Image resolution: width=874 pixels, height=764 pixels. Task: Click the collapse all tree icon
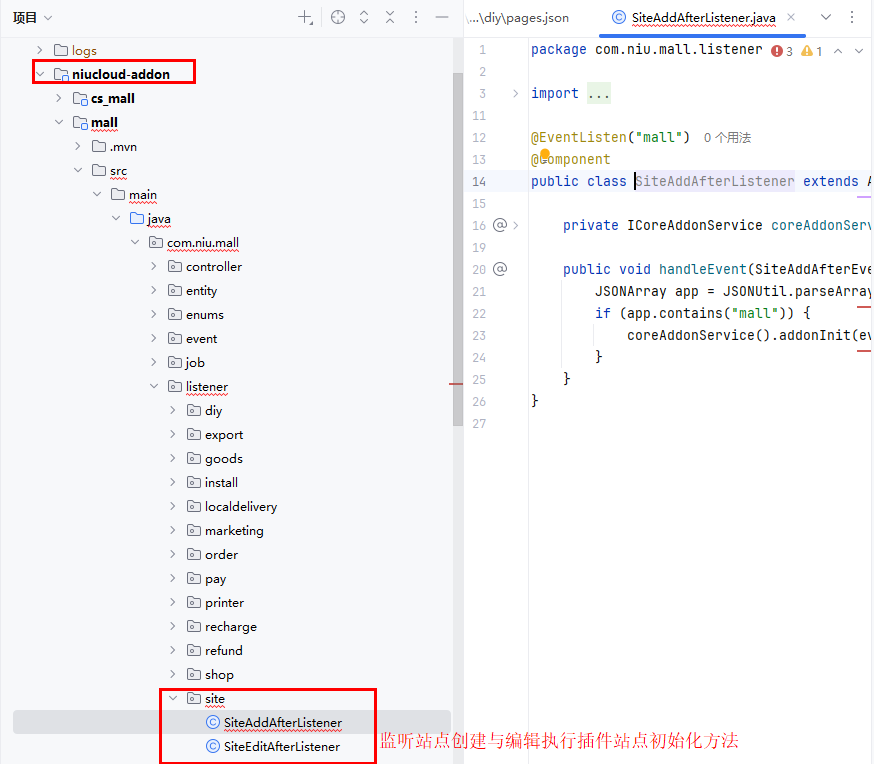[x=390, y=17]
